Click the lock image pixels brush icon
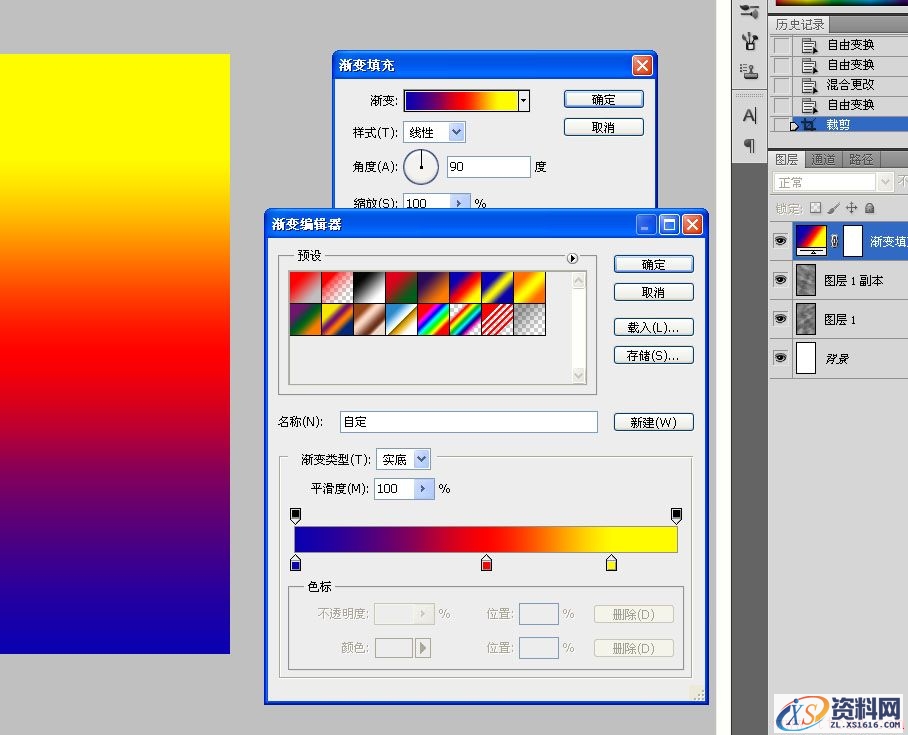 pyautogui.click(x=833, y=208)
